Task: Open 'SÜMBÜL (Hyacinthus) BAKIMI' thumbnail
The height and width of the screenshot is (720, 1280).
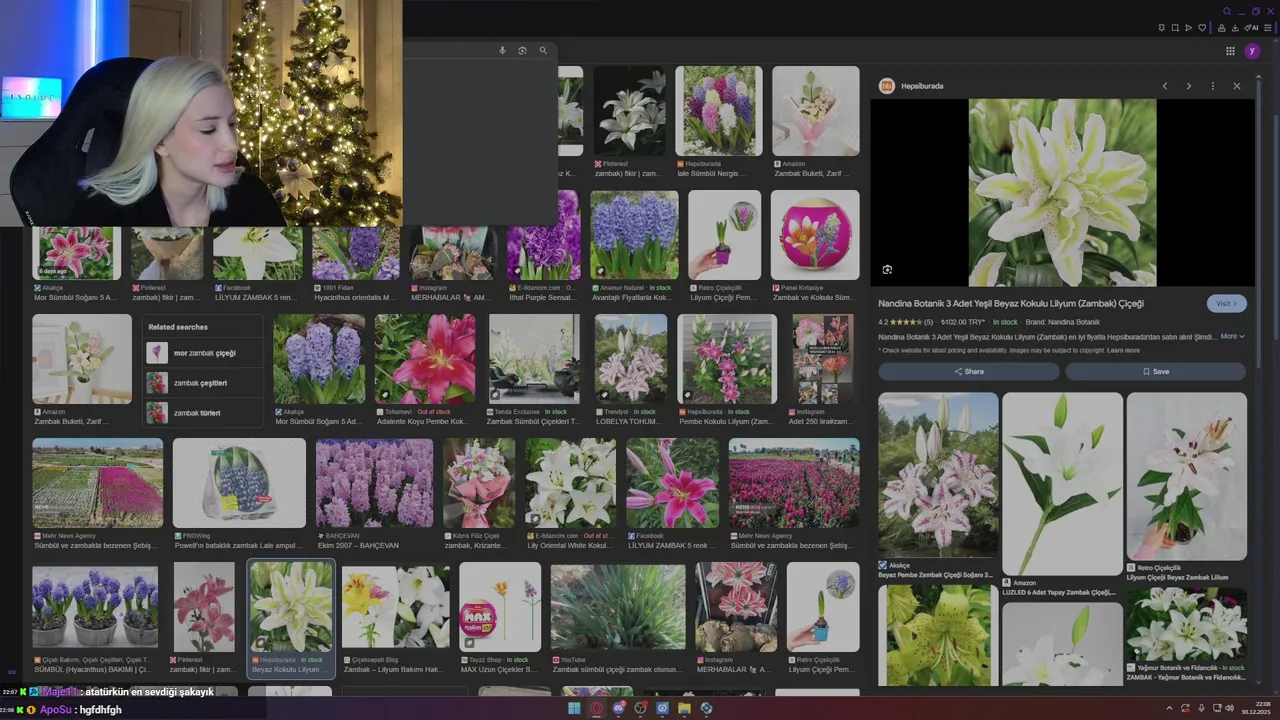Action: point(95,607)
